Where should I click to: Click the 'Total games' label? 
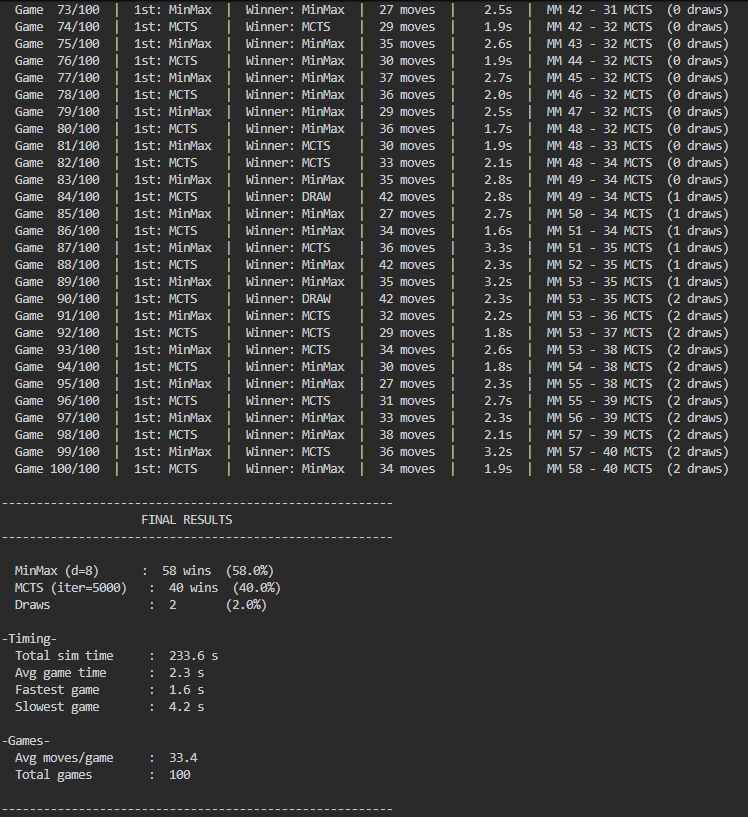pos(53,775)
